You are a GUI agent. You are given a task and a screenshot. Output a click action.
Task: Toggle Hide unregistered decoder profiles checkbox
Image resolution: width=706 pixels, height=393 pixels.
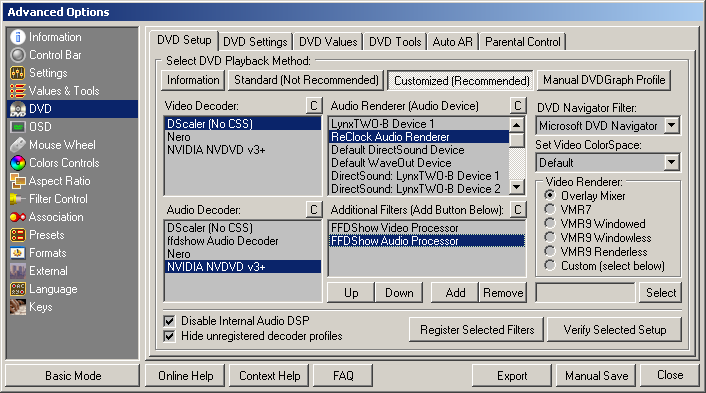[x=169, y=336]
